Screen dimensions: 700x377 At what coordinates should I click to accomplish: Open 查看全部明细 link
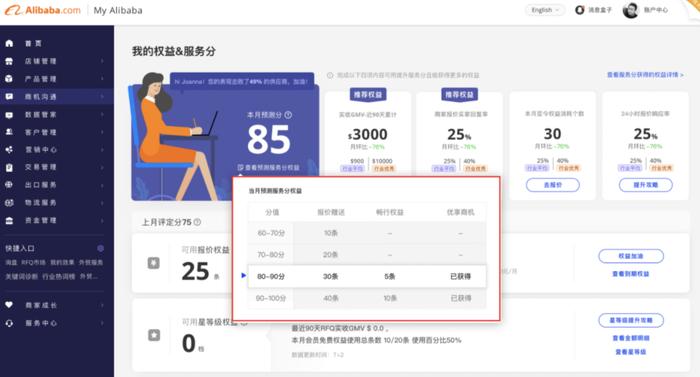[x=631, y=338]
